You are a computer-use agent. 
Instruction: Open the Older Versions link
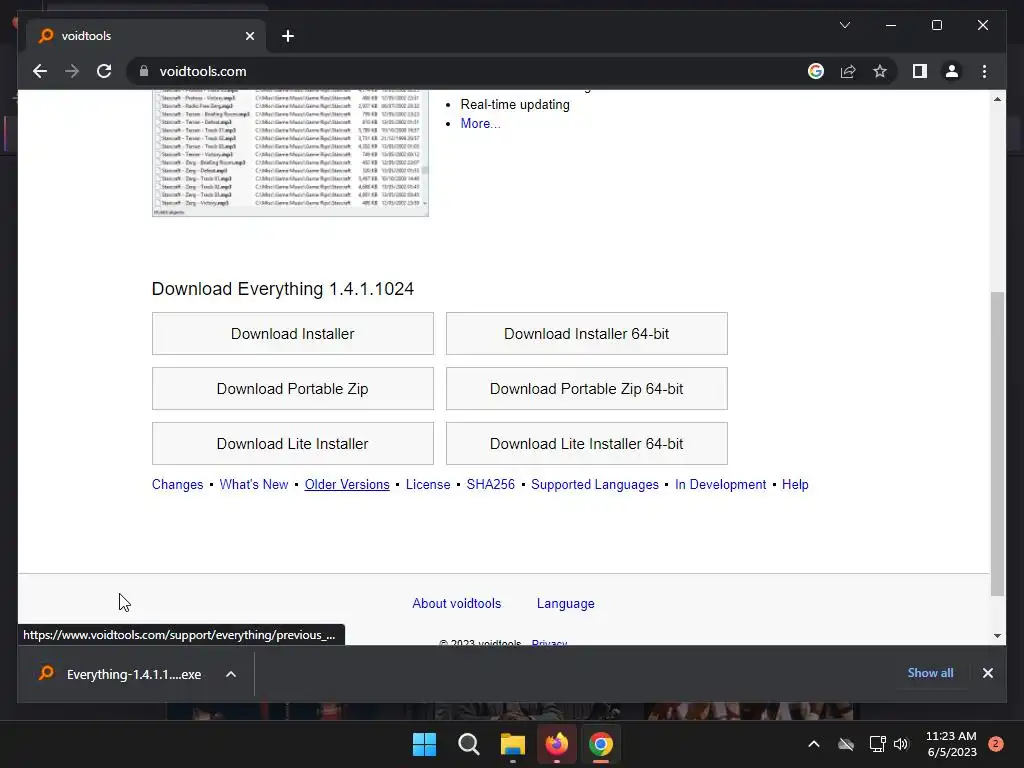pyautogui.click(x=347, y=485)
